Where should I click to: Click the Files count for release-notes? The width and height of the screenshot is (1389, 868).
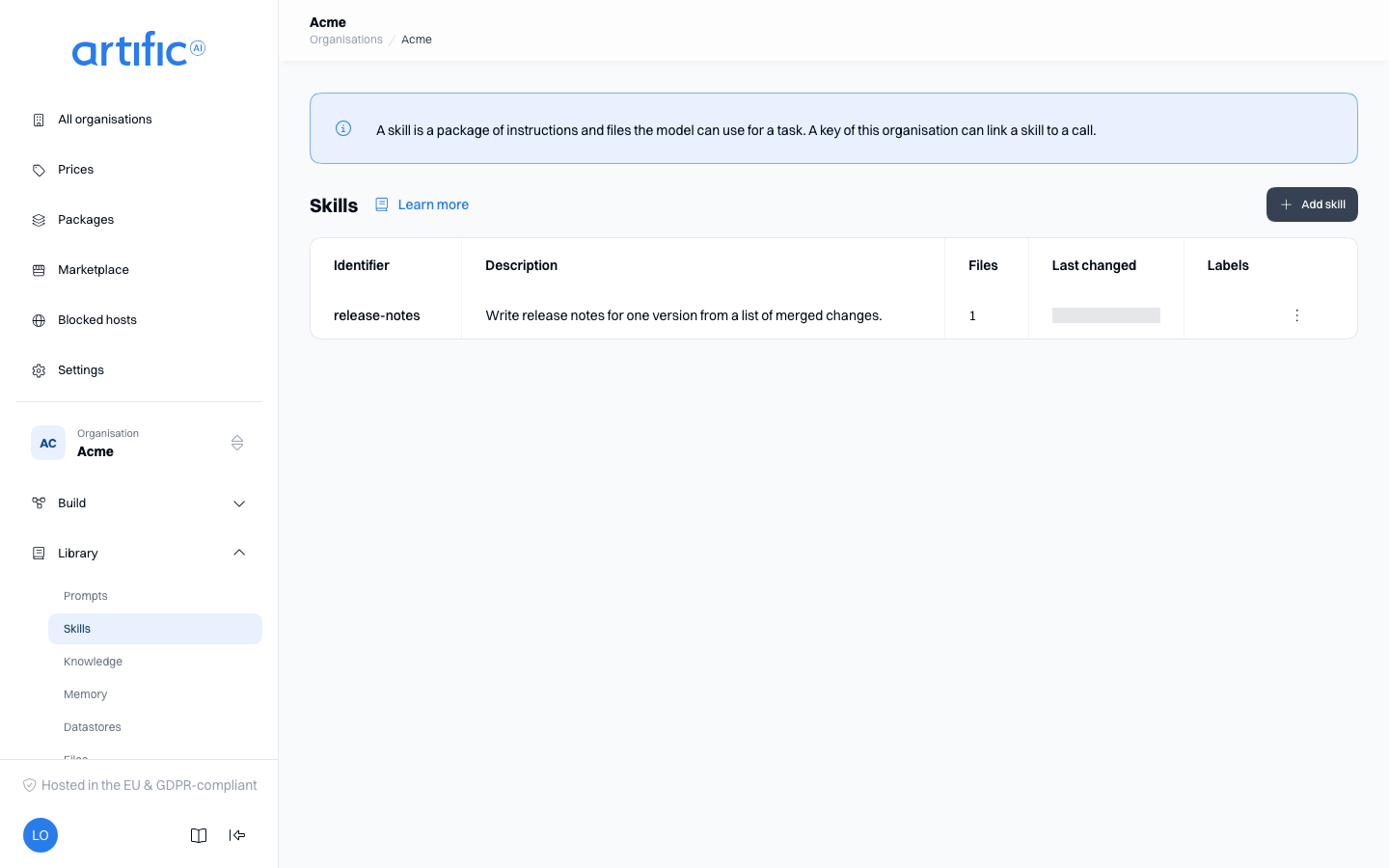(972, 315)
